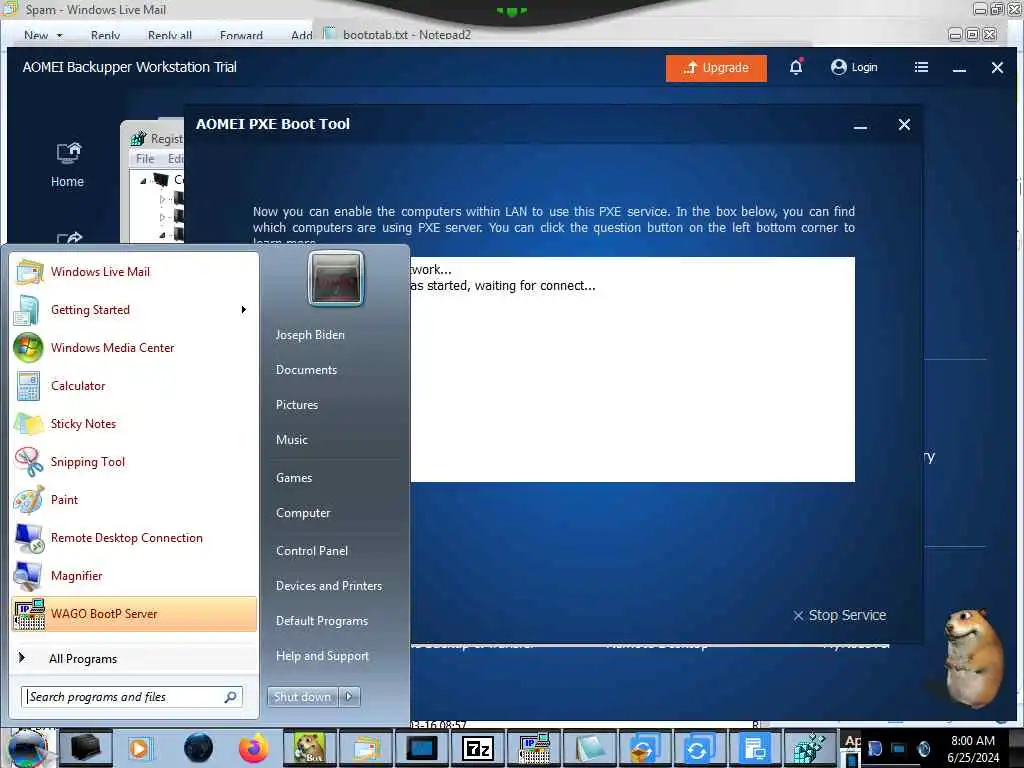Viewport: 1024px width, 768px height.
Task: Click the user account picture in Start menu
Action: tap(336, 279)
